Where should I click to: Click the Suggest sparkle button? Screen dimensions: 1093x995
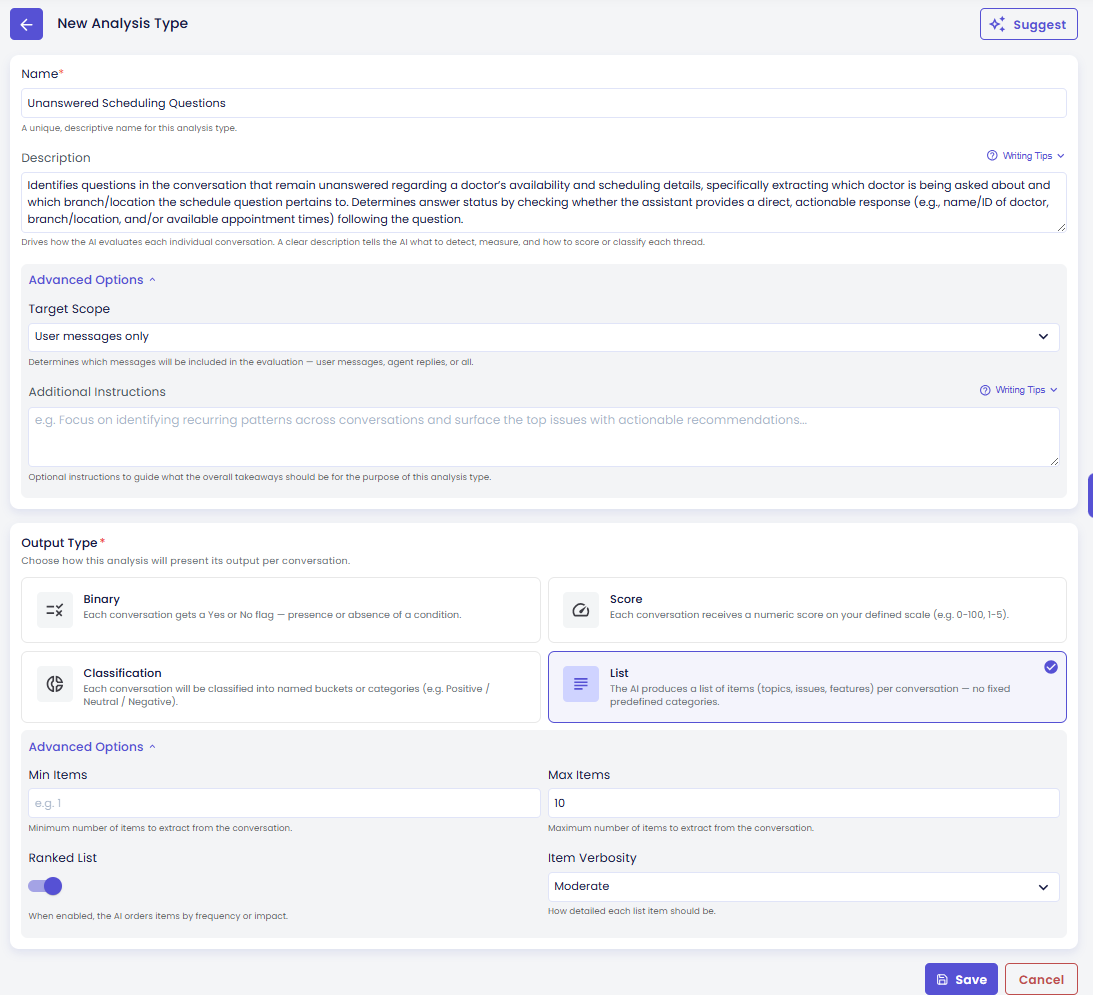click(1028, 24)
